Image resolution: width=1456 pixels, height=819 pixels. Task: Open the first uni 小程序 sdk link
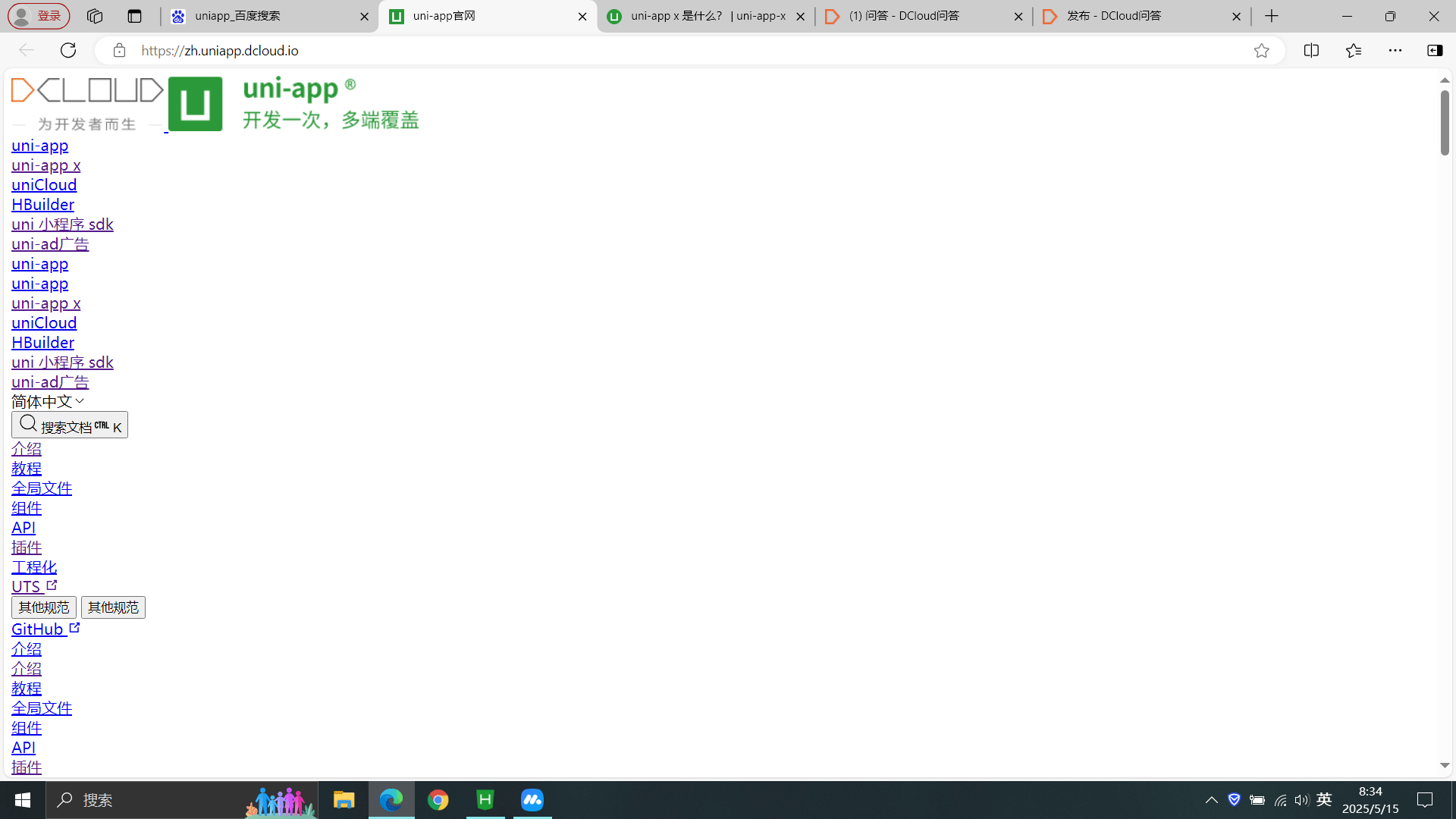[x=62, y=224]
